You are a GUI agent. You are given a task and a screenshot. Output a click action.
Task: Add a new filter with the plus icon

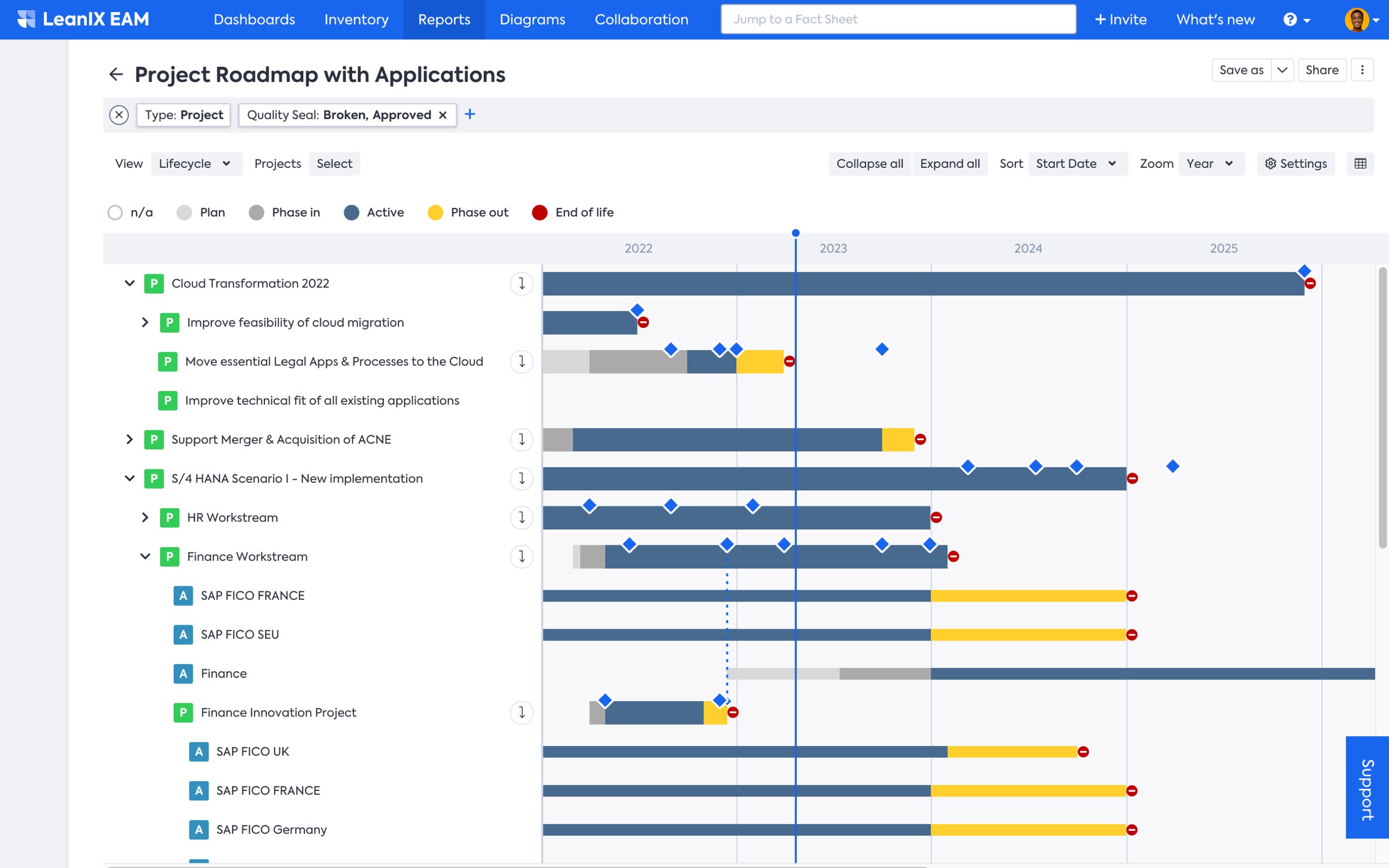tap(470, 114)
